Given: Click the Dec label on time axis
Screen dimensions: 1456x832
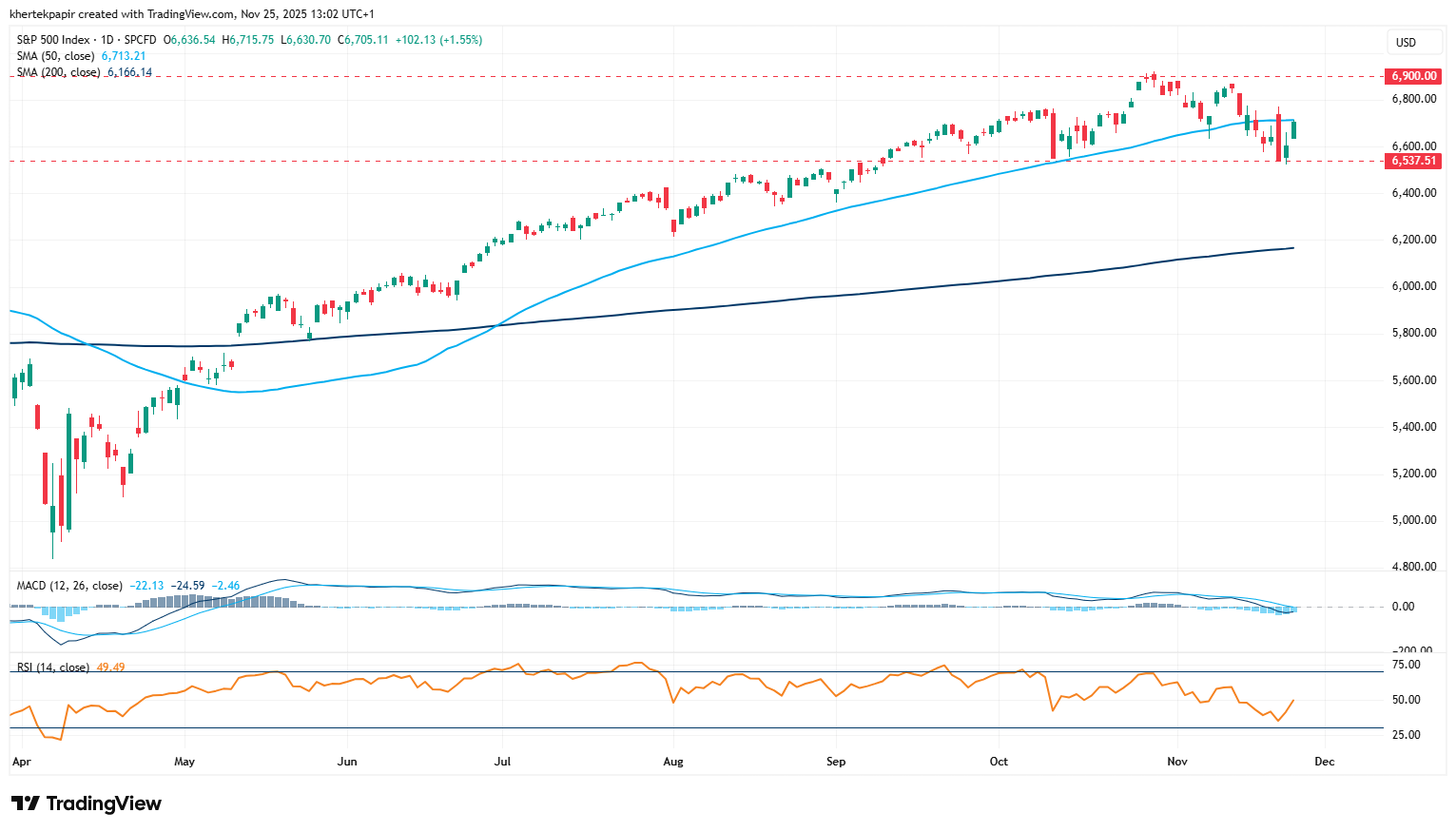Looking at the screenshot, I should 1324,762.
